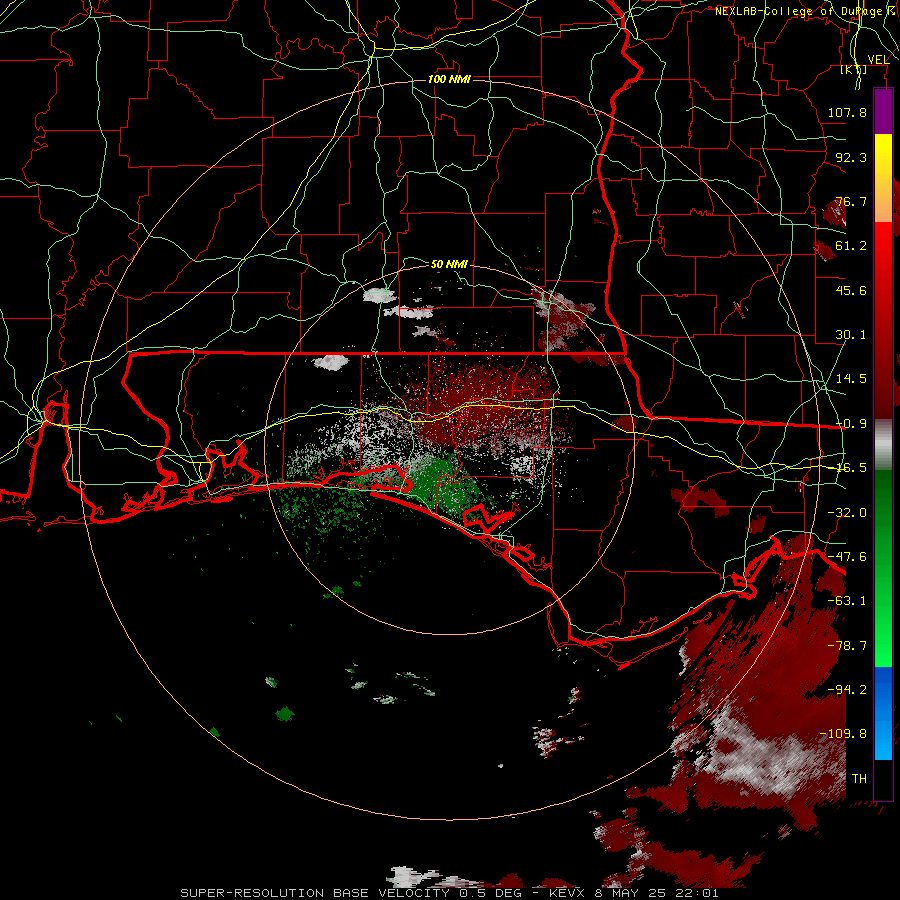Screen dimensions: 900x900
Task: Click the 61.2 legend value
Action: point(851,246)
